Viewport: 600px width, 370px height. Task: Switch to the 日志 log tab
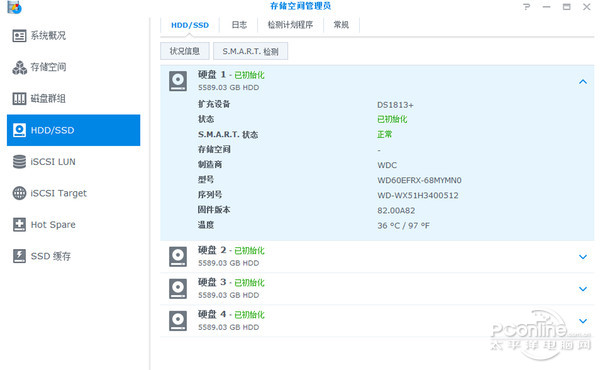(x=239, y=25)
